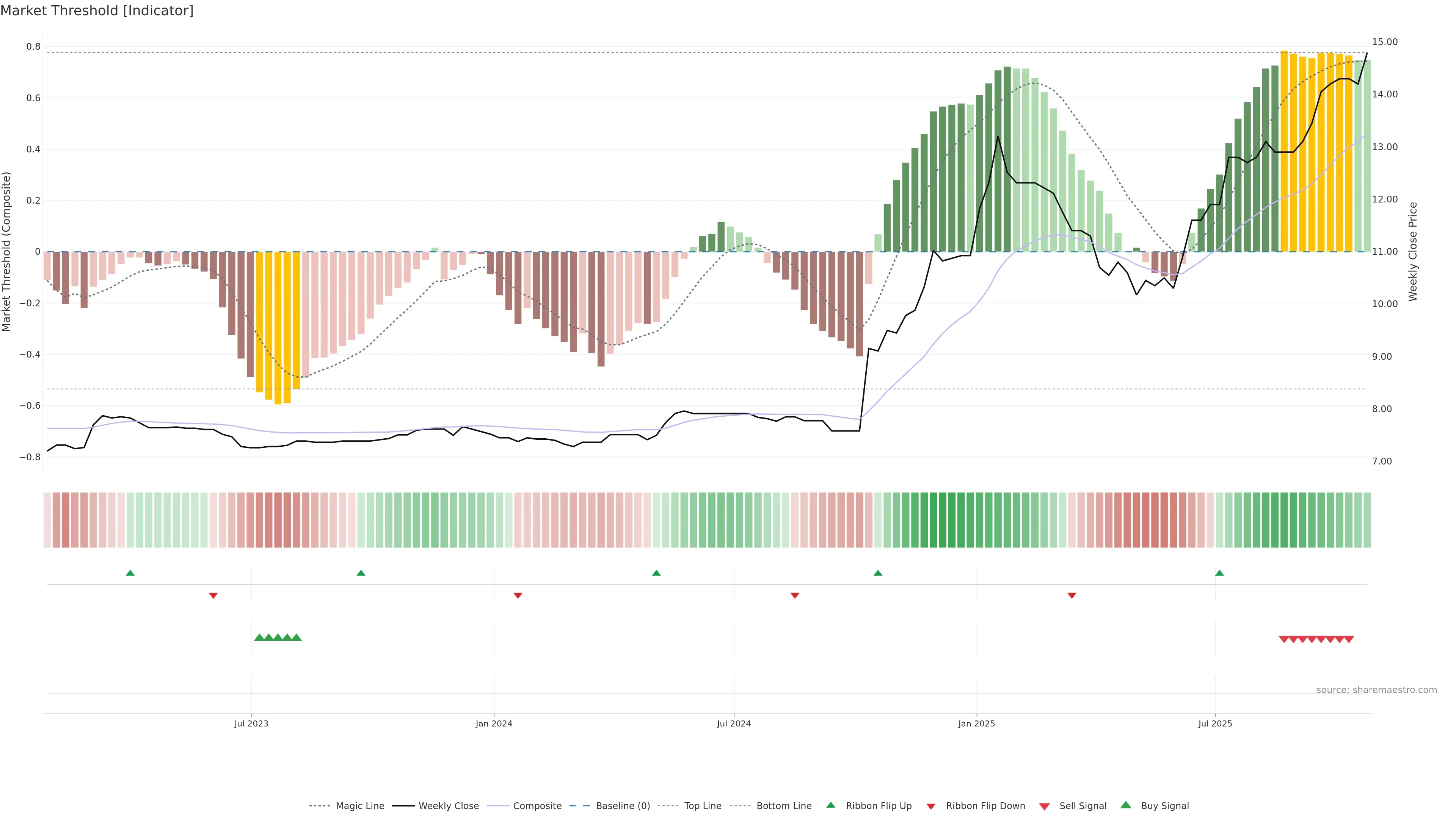1456x819 pixels.
Task: Click the tallest yellow bar below zero
Action: [x=278, y=328]
